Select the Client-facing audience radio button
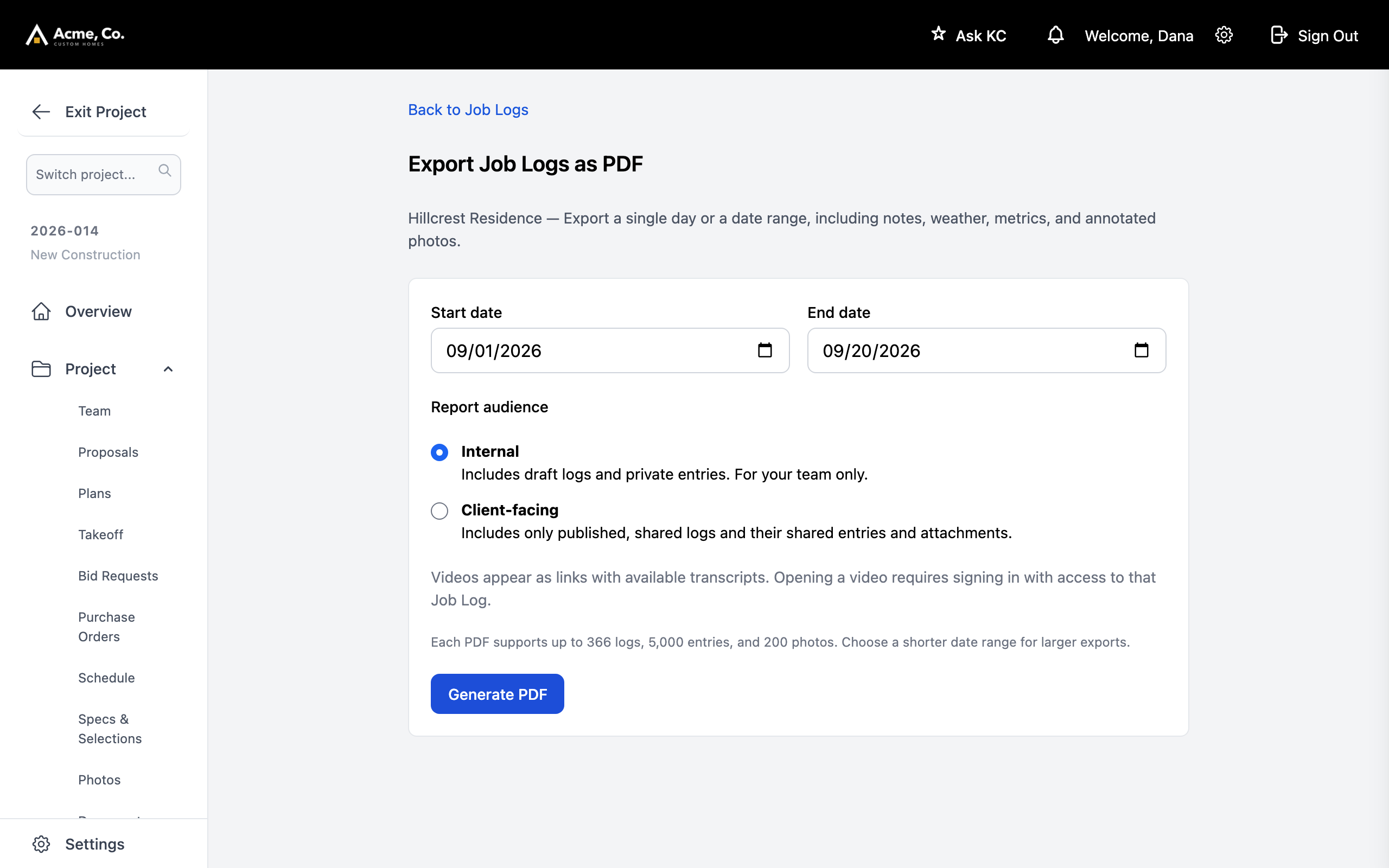 tap(439, 511)
